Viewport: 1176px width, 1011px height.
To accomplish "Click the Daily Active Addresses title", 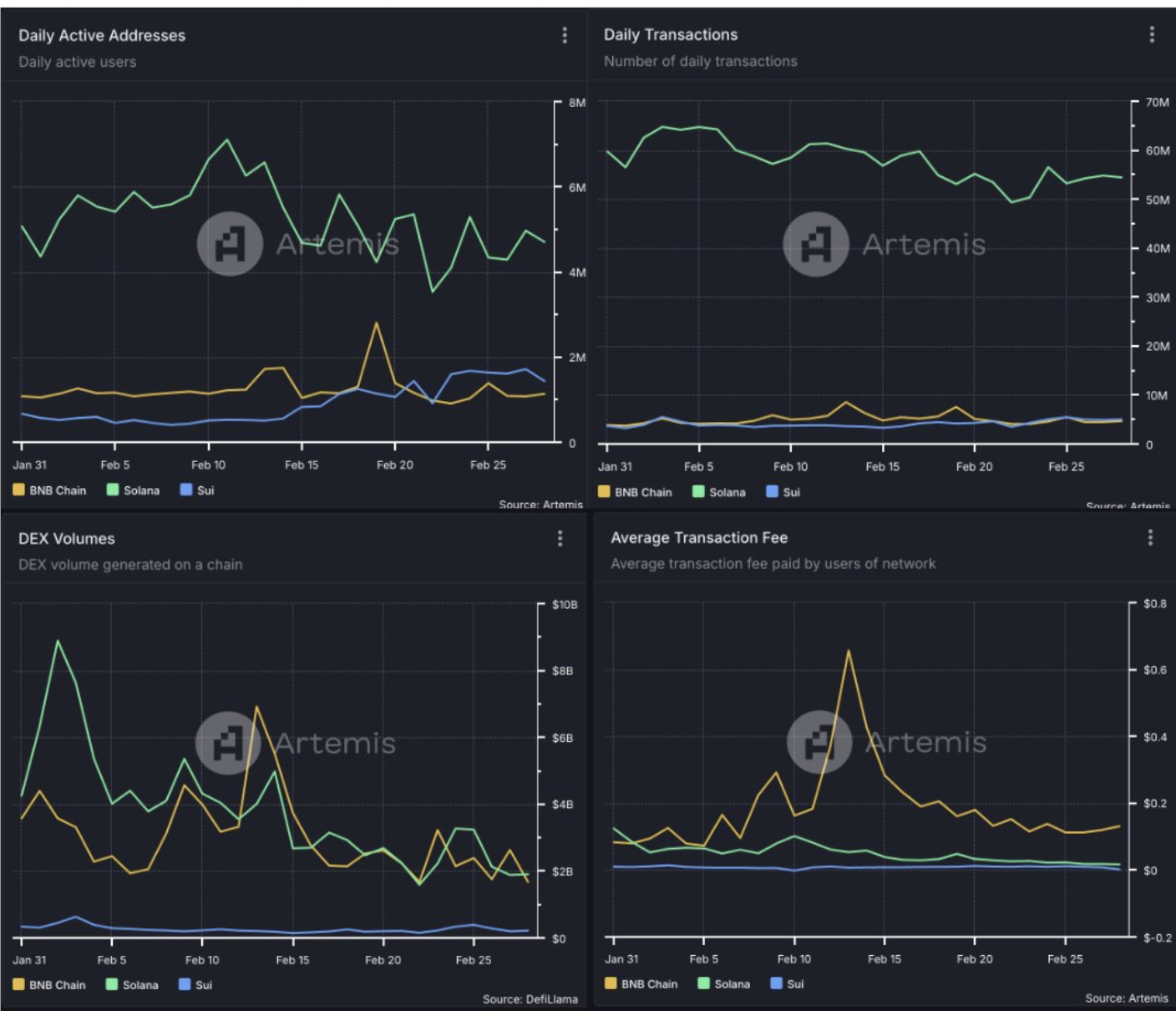I will tap(102, 36).
